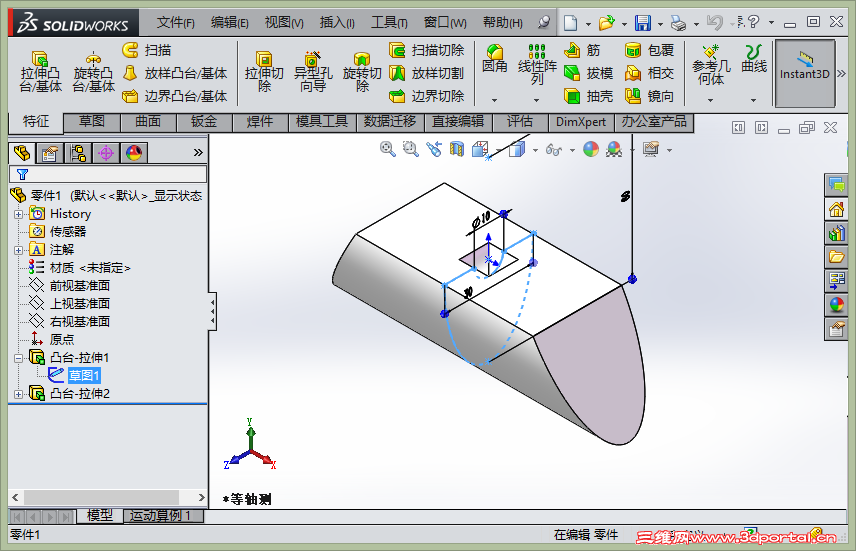The image size is (856, 551).
Task: Switch to the PropertyManager panel tab
Action: (x=50, y=153)
